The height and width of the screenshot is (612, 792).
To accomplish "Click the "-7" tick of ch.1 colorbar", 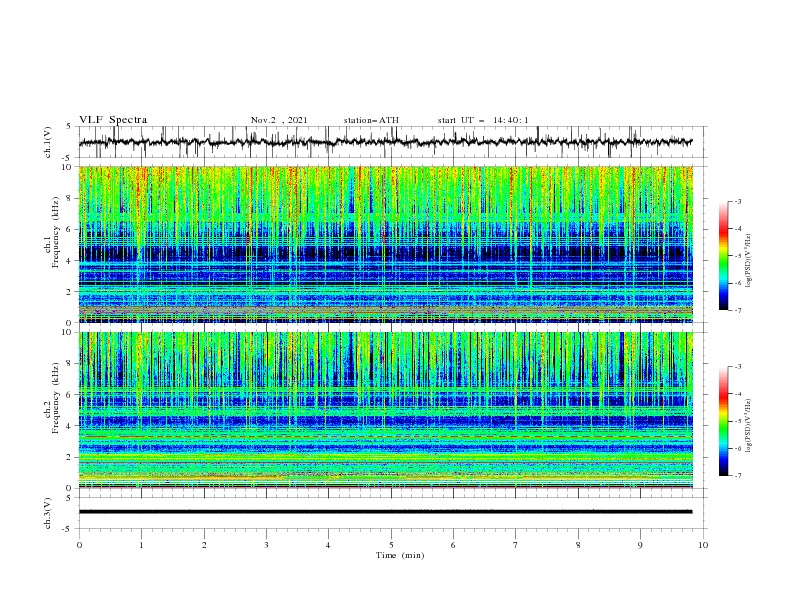I will 738,310.
